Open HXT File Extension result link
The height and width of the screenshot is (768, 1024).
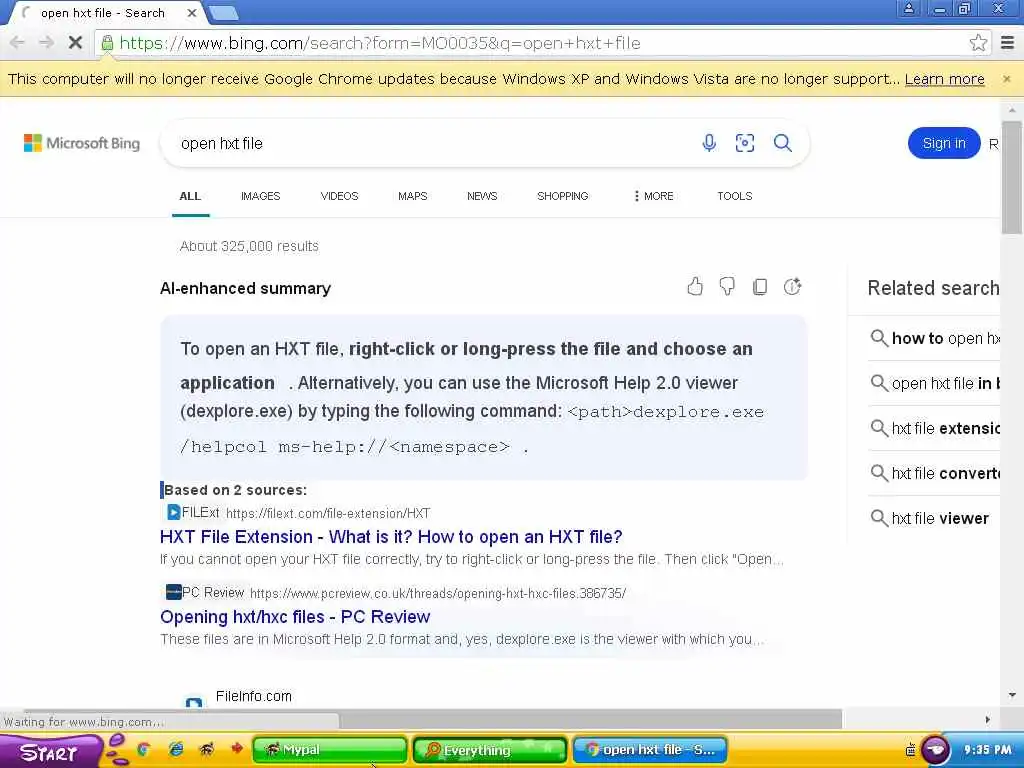[x=391, y=537]
